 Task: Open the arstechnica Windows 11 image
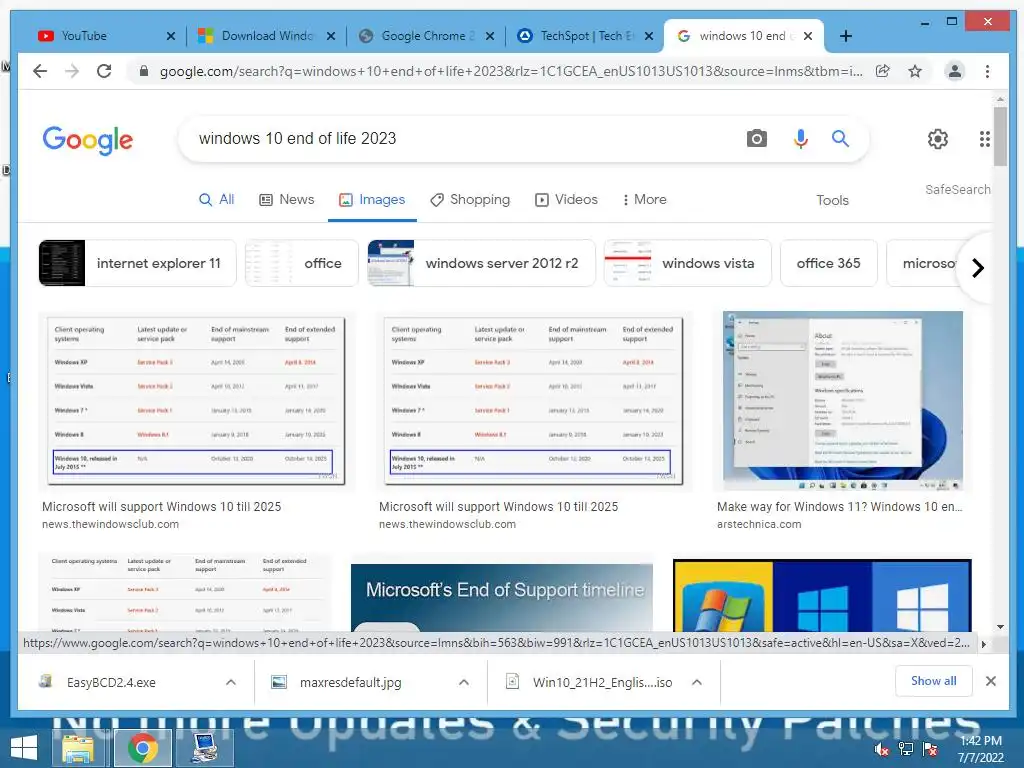tap(842, 401)
